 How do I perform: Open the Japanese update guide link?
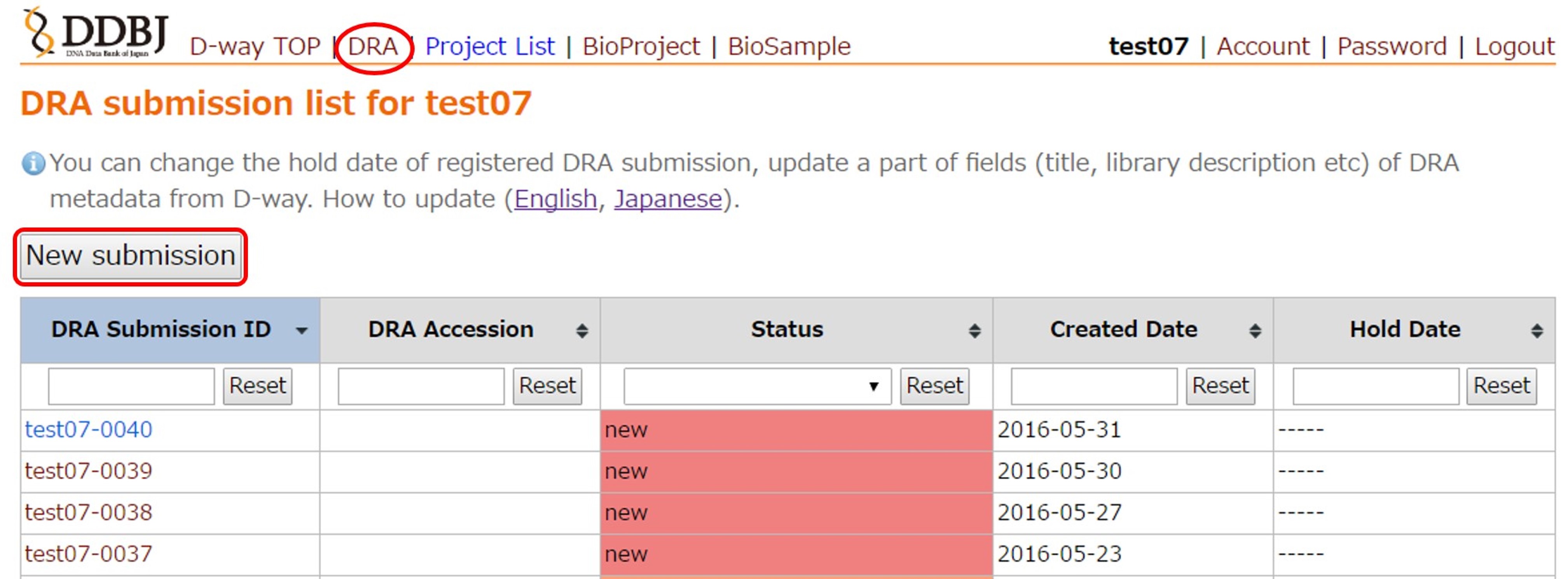tap(668, 199)
